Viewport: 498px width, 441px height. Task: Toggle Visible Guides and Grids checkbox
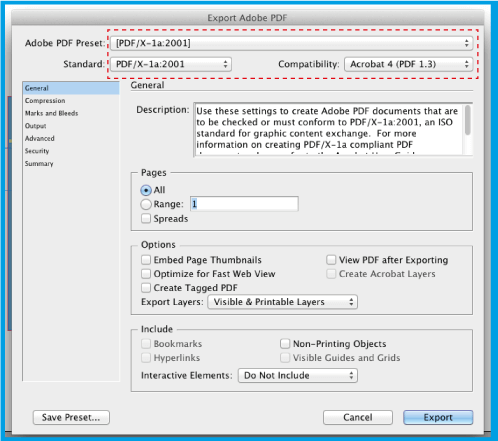(285, 358)
